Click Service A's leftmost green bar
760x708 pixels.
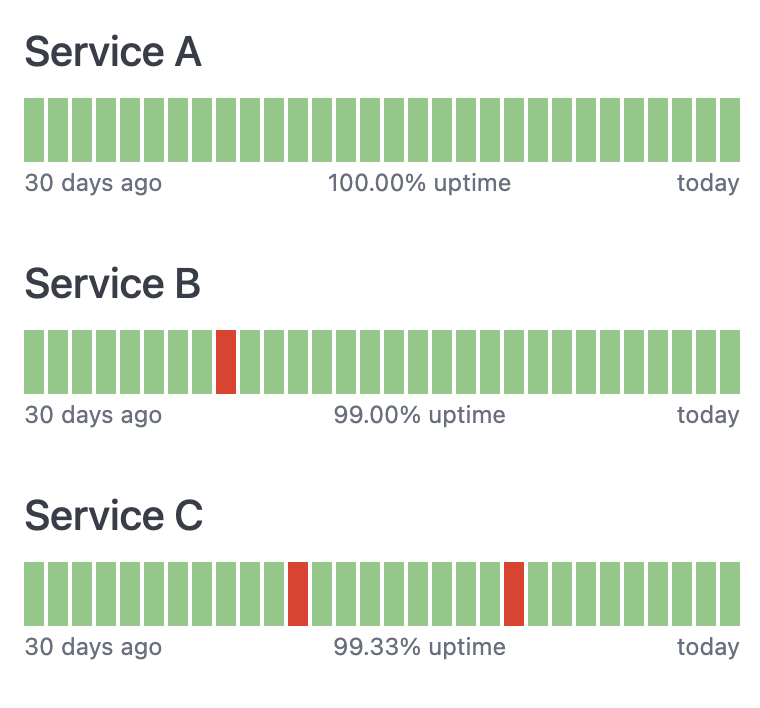(x=34, y=130)
